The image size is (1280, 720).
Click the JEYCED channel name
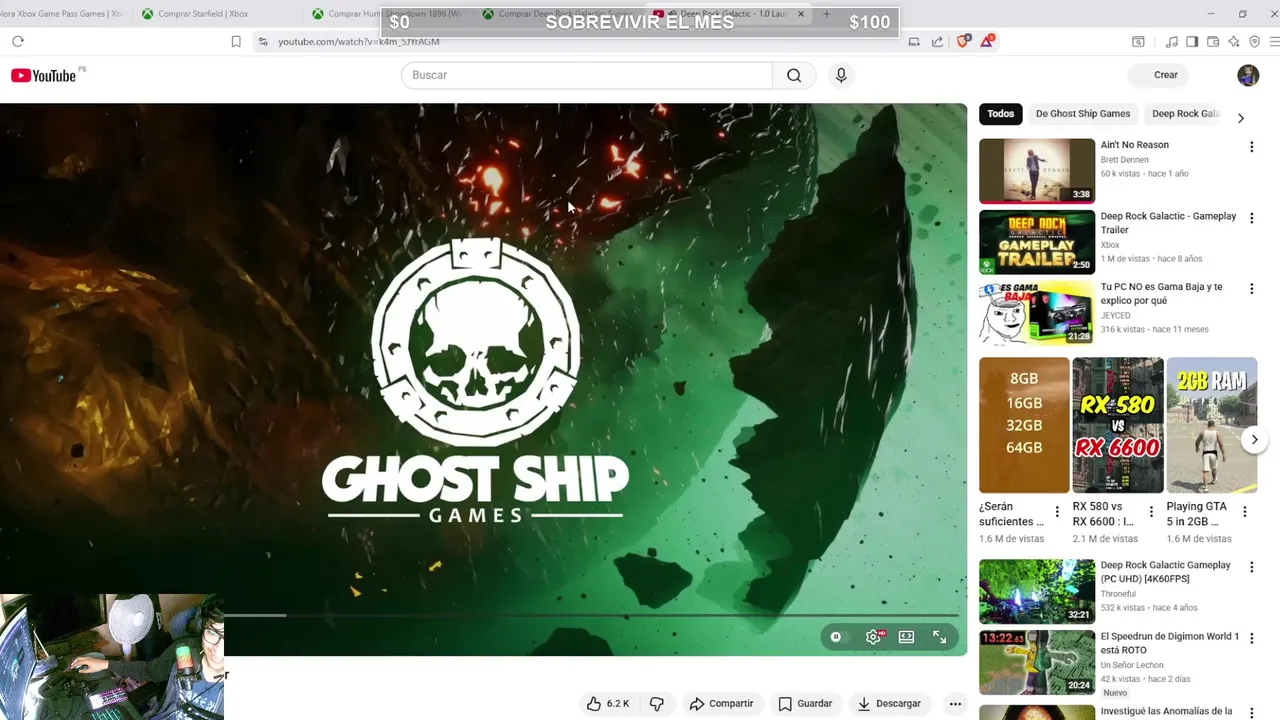(1115, 316)
